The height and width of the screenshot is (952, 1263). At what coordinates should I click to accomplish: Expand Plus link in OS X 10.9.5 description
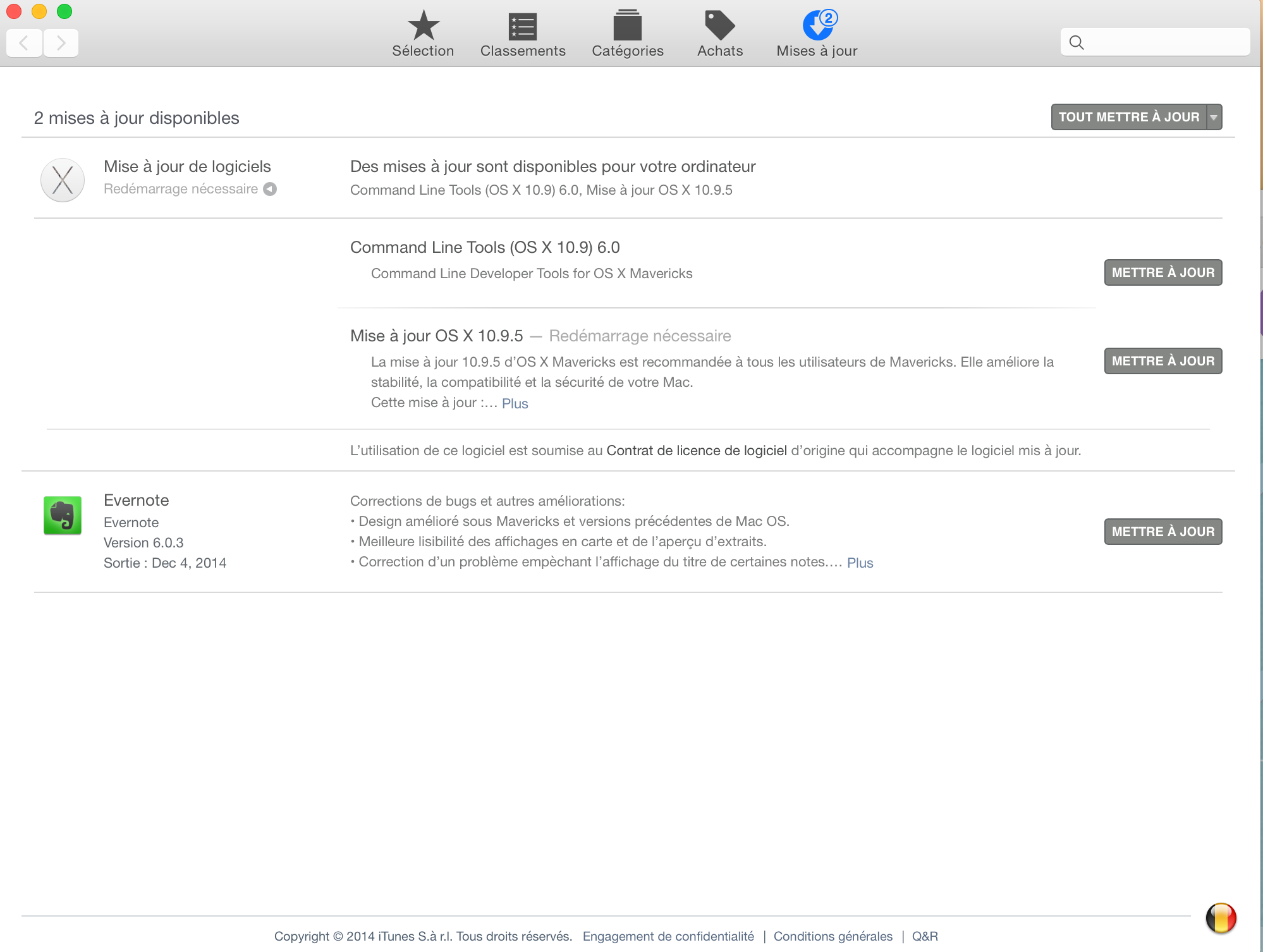515,403
